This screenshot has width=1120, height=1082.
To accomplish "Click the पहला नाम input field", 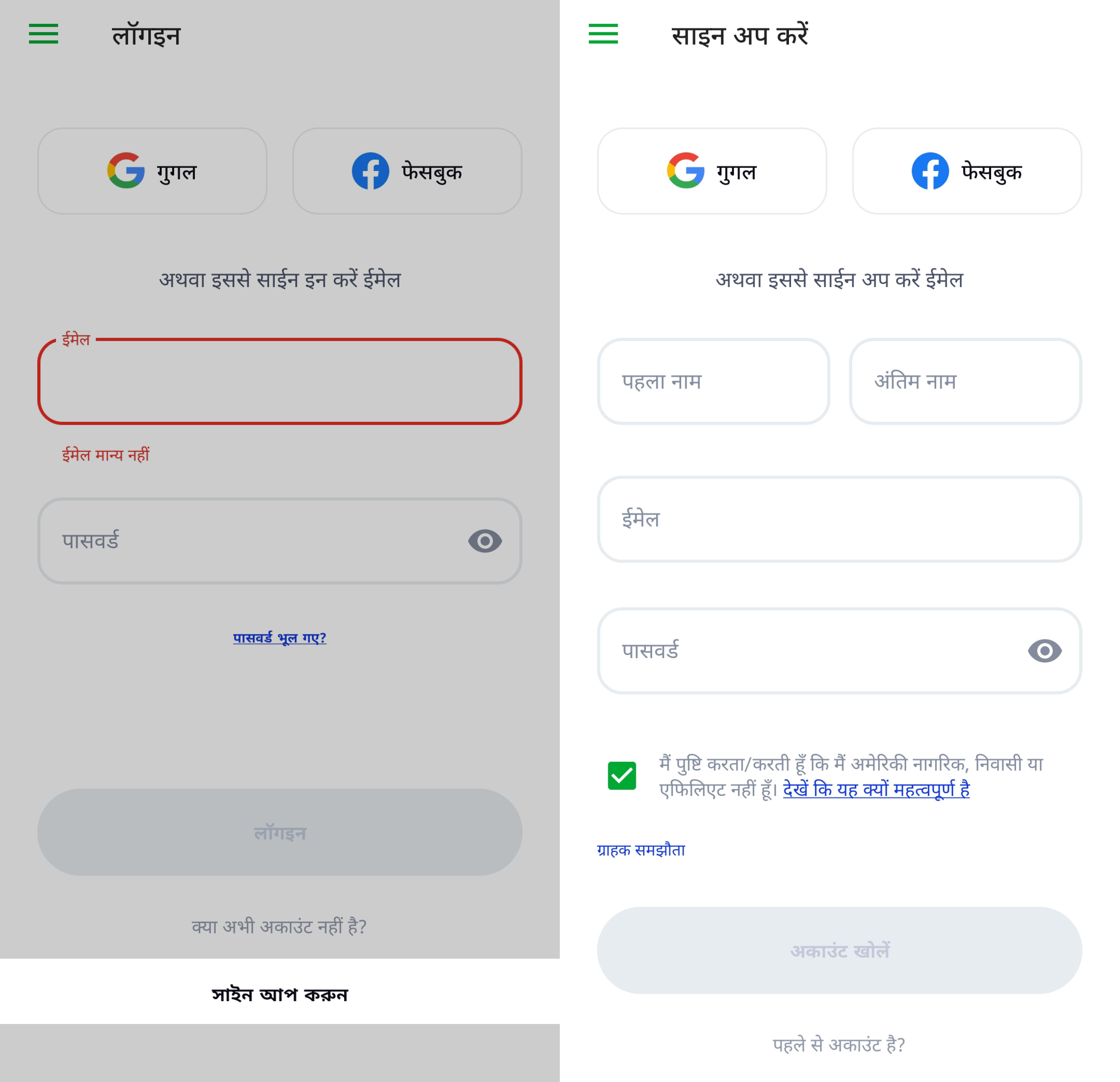I will [x=714, y=382].
